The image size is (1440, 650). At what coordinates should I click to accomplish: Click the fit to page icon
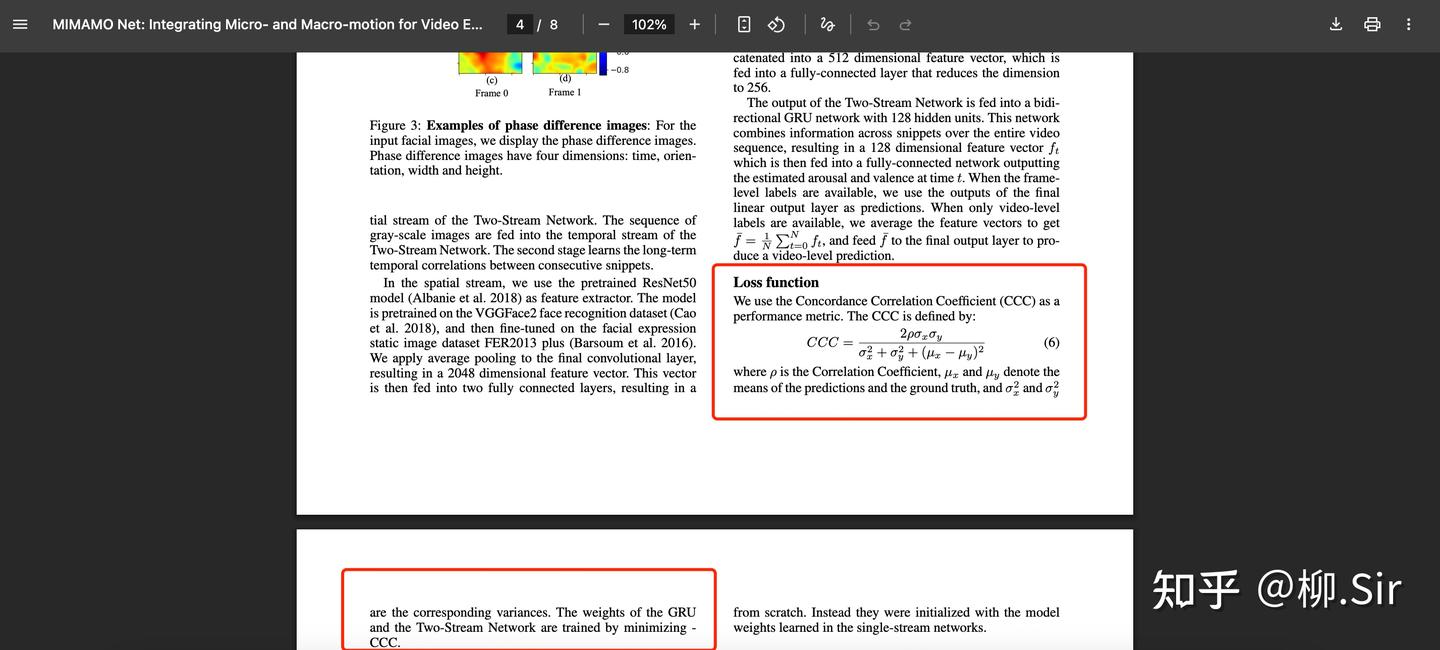tap(744, 24)
